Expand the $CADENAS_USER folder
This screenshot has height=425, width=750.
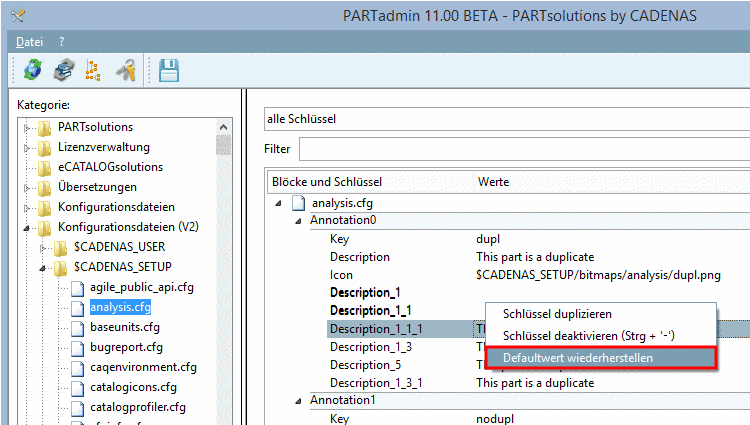click(x=43, y=247)
